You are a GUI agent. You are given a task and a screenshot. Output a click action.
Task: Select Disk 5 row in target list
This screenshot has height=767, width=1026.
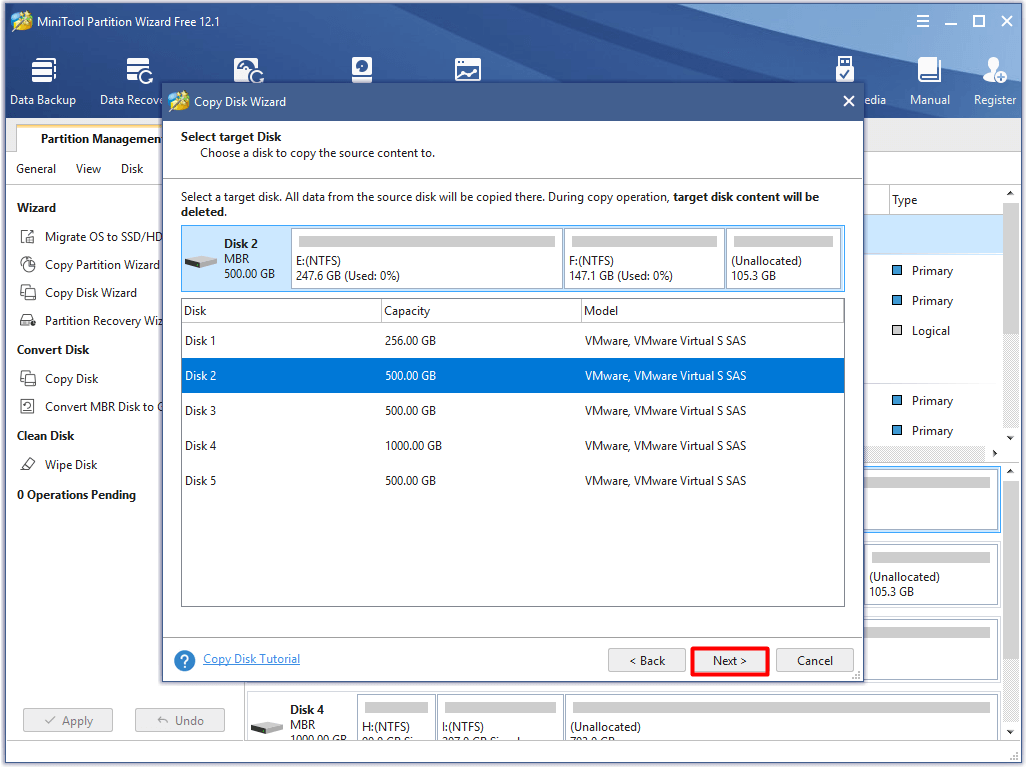point(513,480)
